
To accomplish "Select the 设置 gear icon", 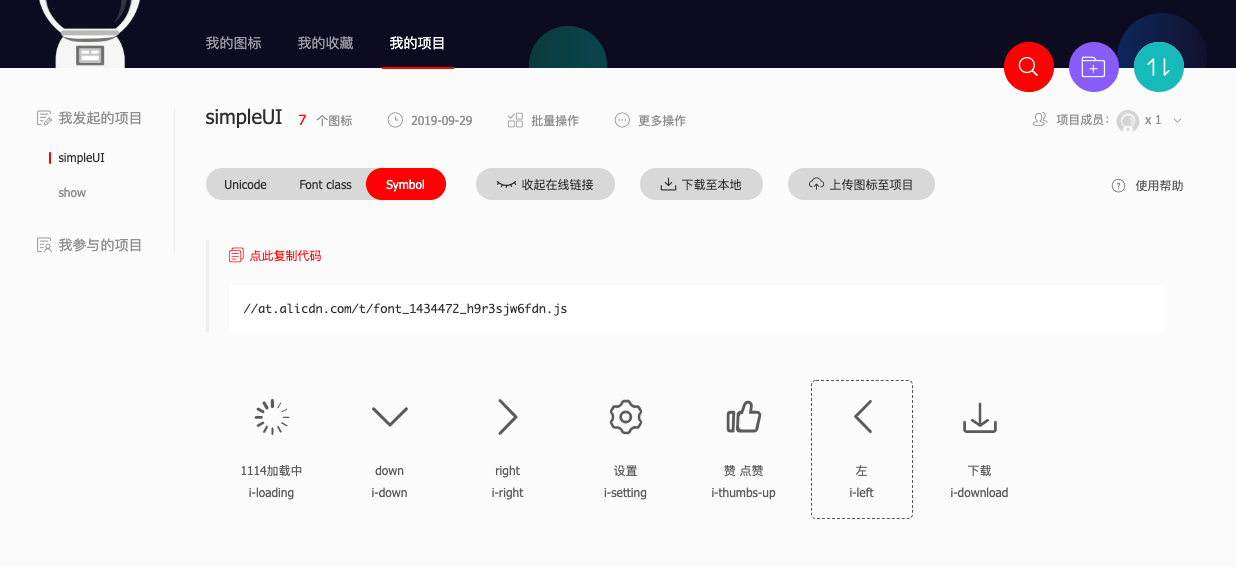I will pos(626,417).
